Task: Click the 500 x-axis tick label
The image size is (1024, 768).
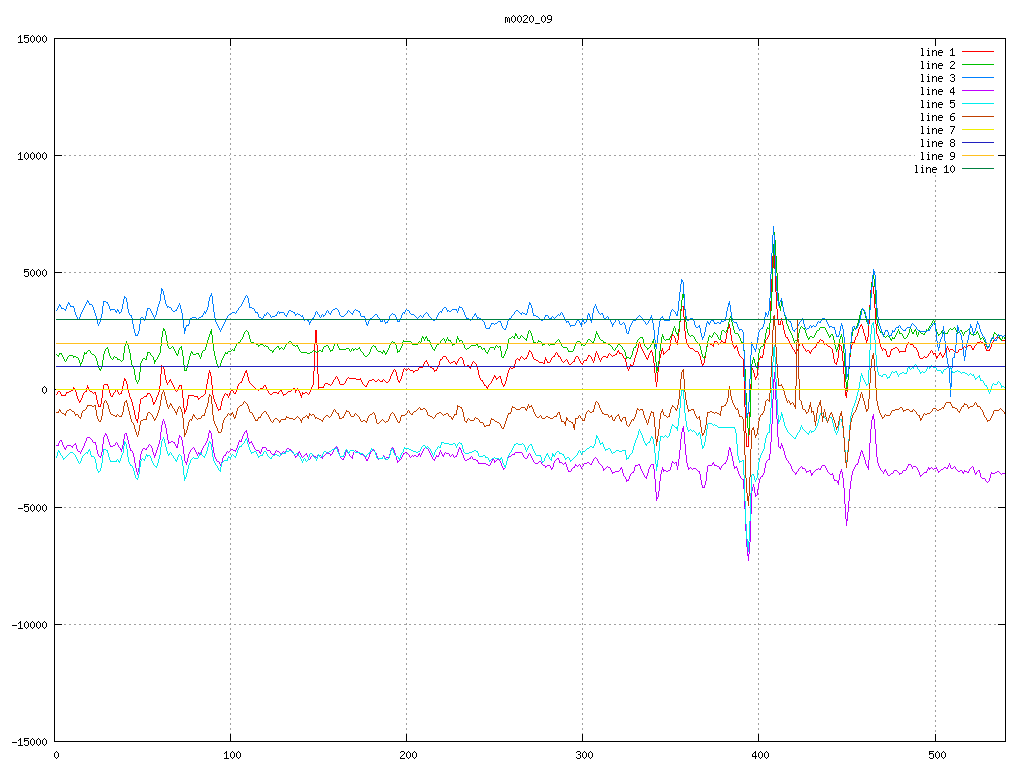Action: pyautogui.click(x=934, y=756)
